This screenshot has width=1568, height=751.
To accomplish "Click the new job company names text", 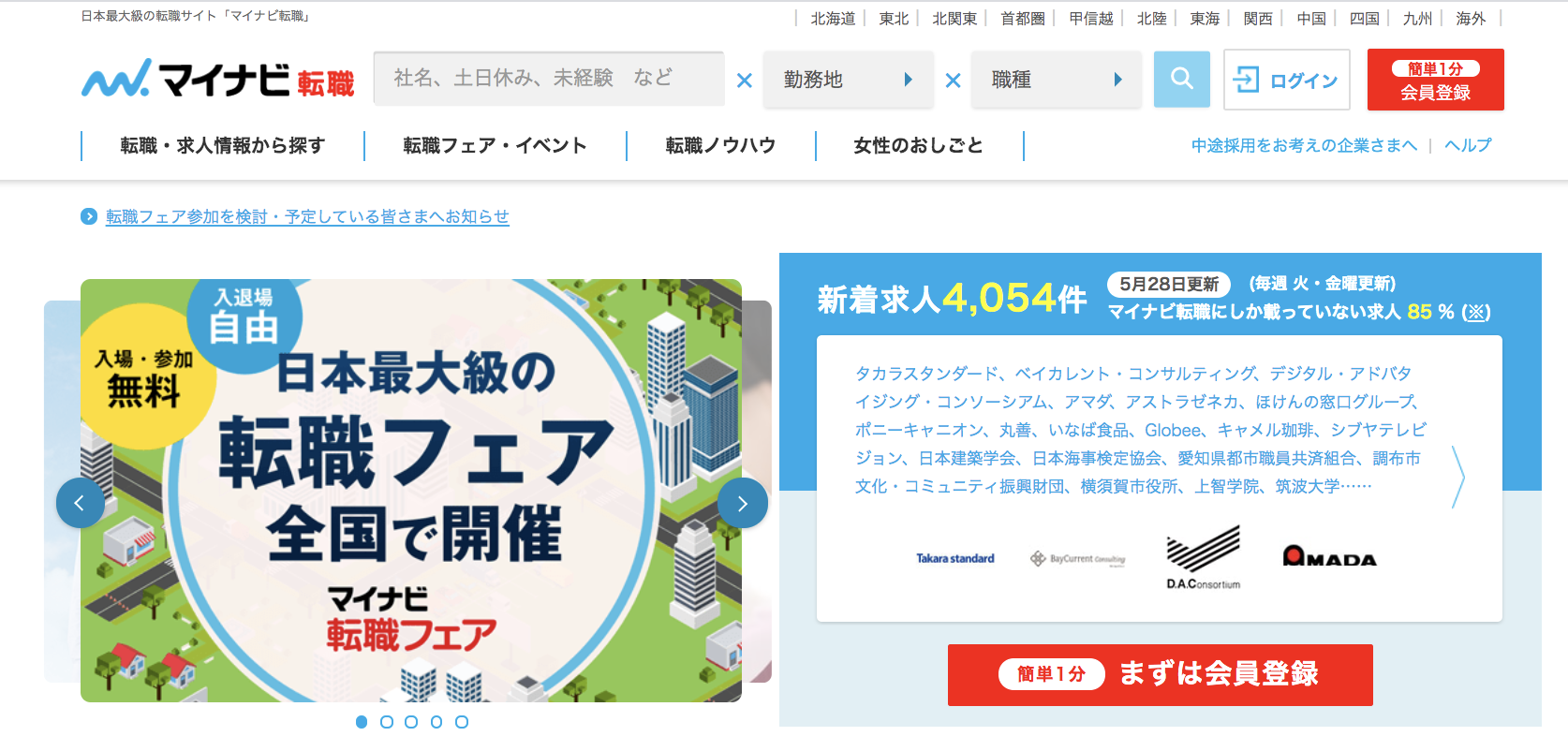I will (1140, 430).
